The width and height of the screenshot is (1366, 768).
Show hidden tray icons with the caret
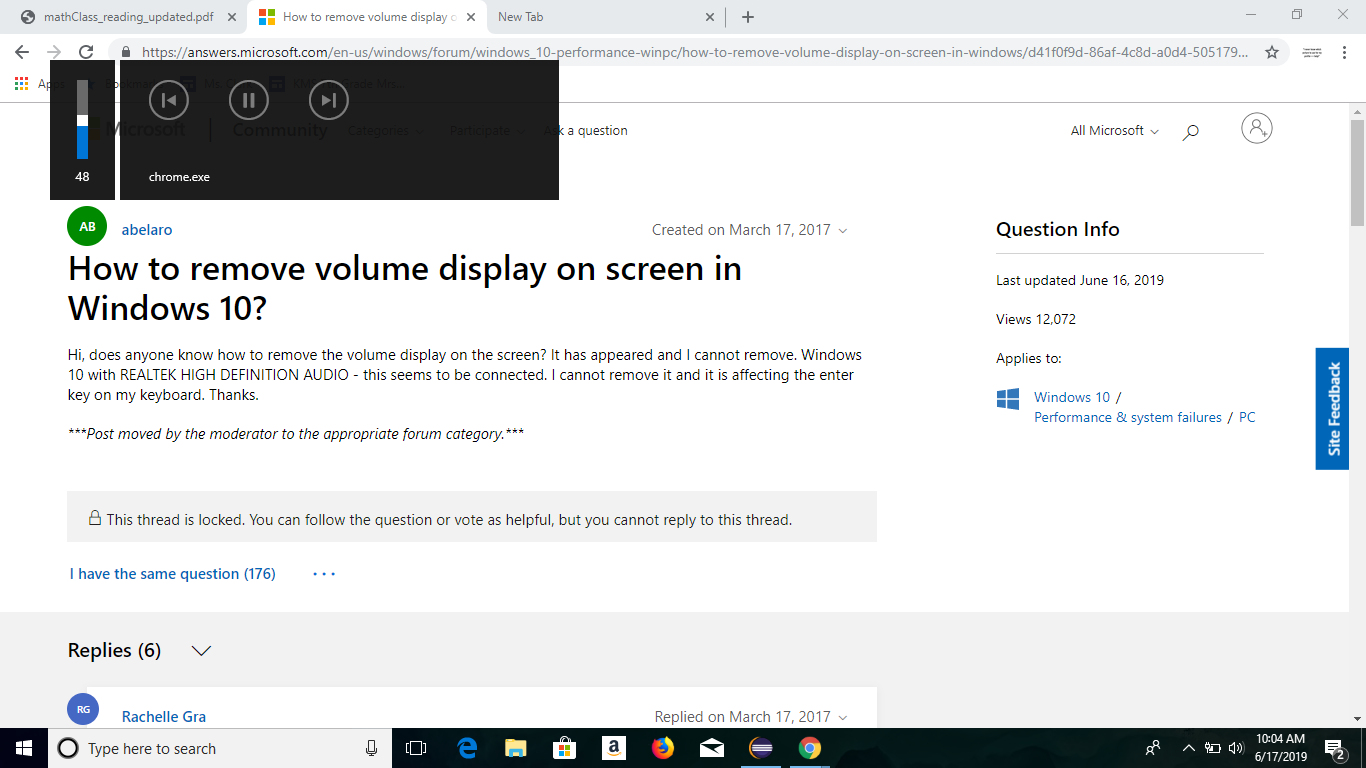click(x=1189, y=748)
